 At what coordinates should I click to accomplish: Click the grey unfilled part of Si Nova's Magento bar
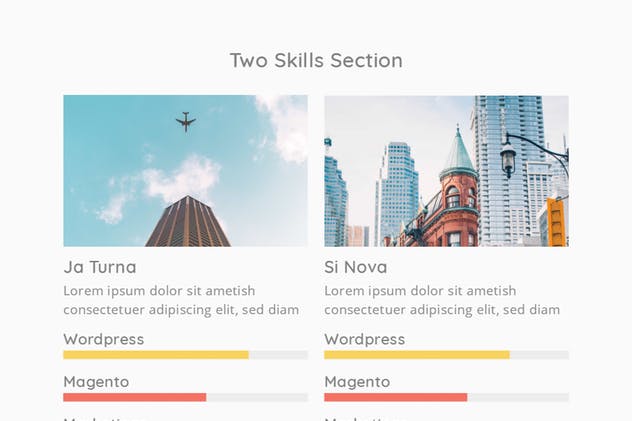pyautogui.click(x=518, y=397)
